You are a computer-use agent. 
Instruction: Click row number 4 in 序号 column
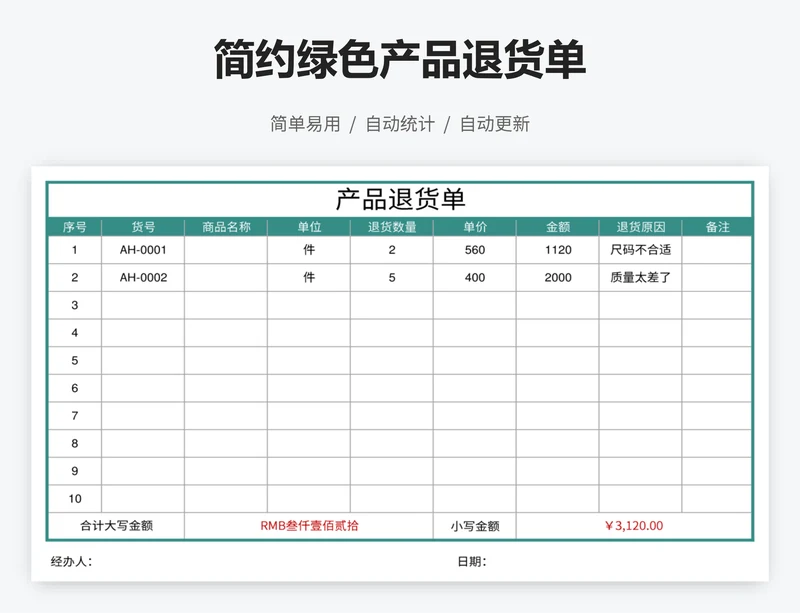coord(74,333)
